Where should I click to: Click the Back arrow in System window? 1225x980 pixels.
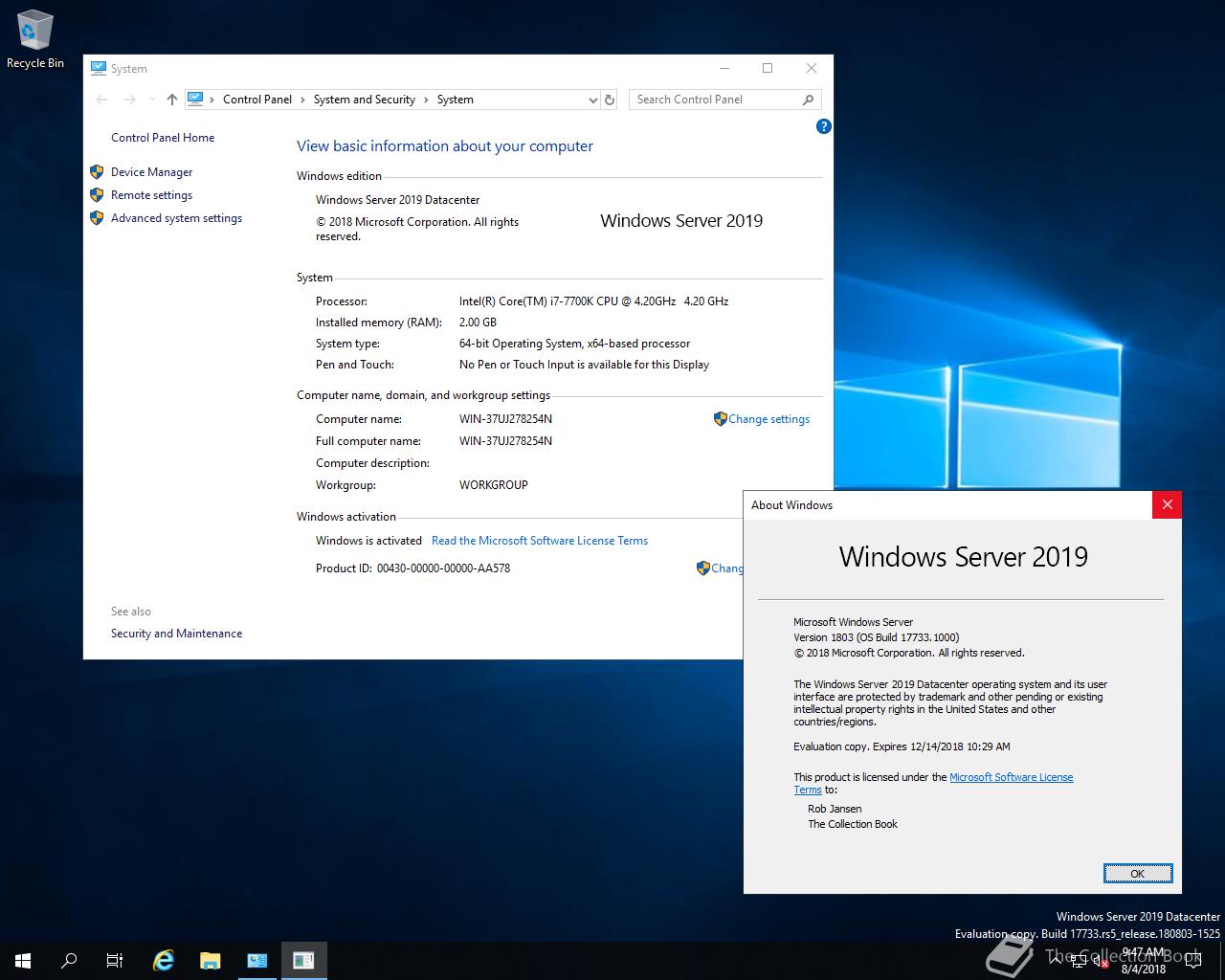point(102,100)
